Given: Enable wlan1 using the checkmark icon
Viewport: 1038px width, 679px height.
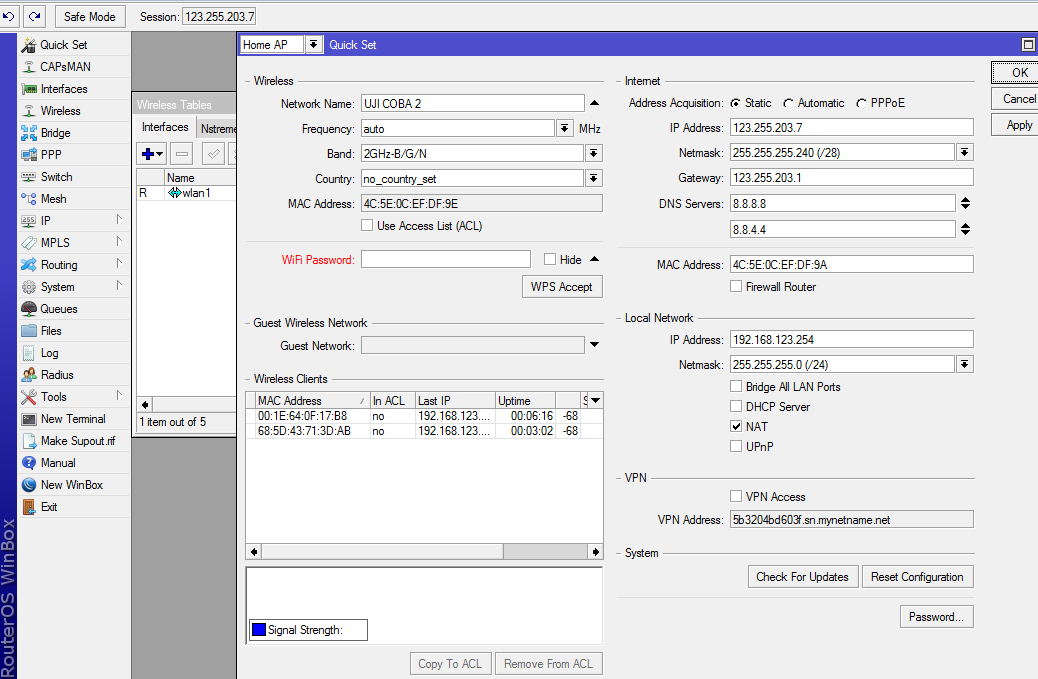Looking at the screenshot, I should point(212,153).
